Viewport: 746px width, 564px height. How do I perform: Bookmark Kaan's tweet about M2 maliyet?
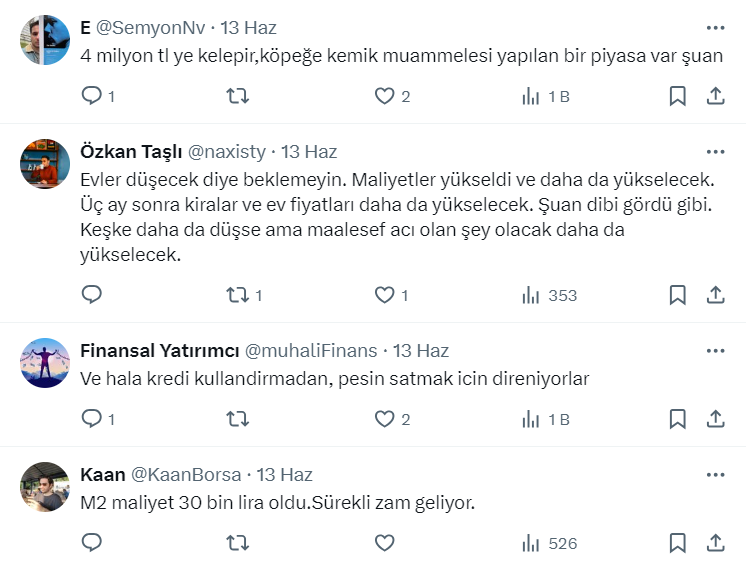coord(677,543)
